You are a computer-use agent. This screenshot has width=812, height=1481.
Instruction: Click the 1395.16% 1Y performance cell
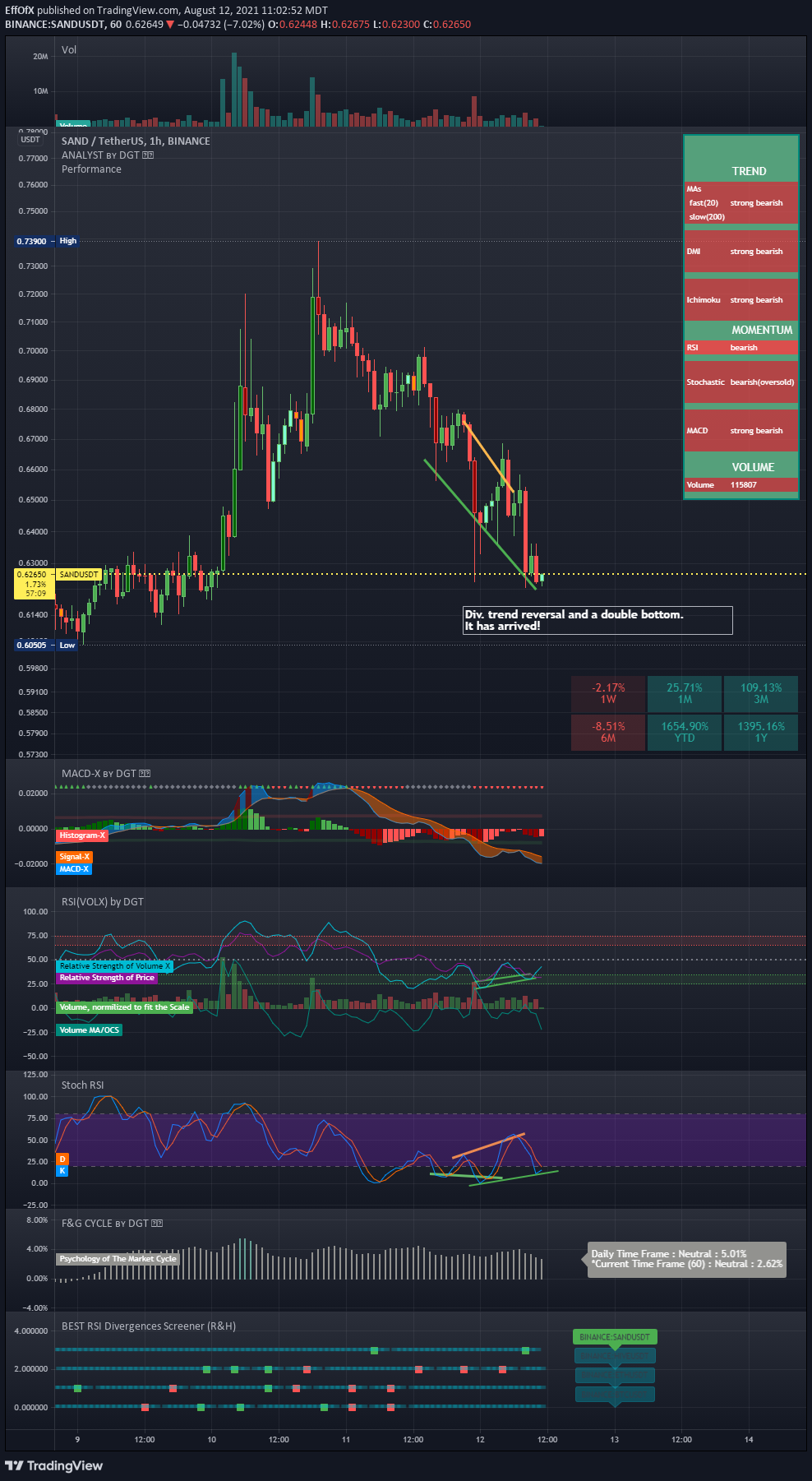tap(761, 732)
